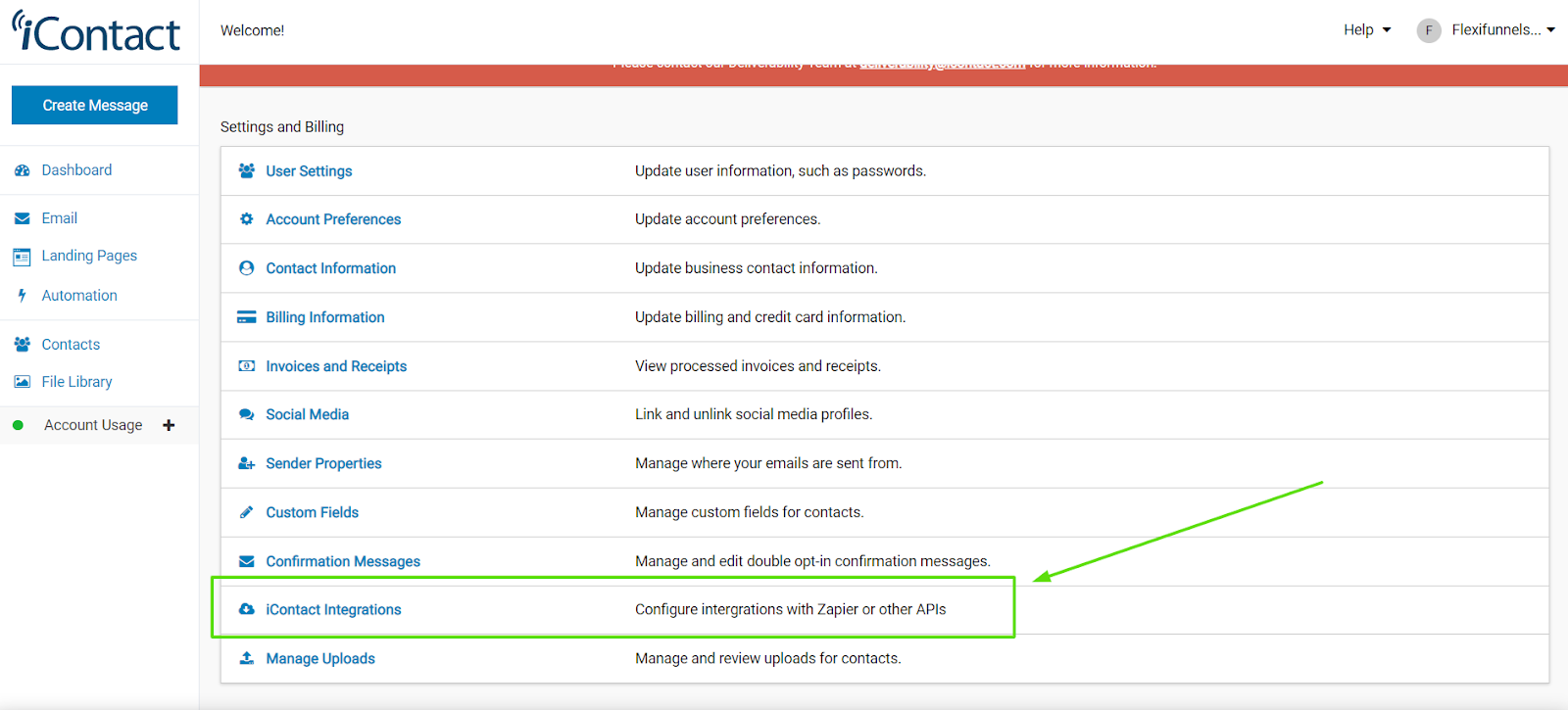Viewport: 1568px width, 710px height.
Task: Open Dashboard in the sidebar
Action: pyautogui.click(x=76, y=170)
